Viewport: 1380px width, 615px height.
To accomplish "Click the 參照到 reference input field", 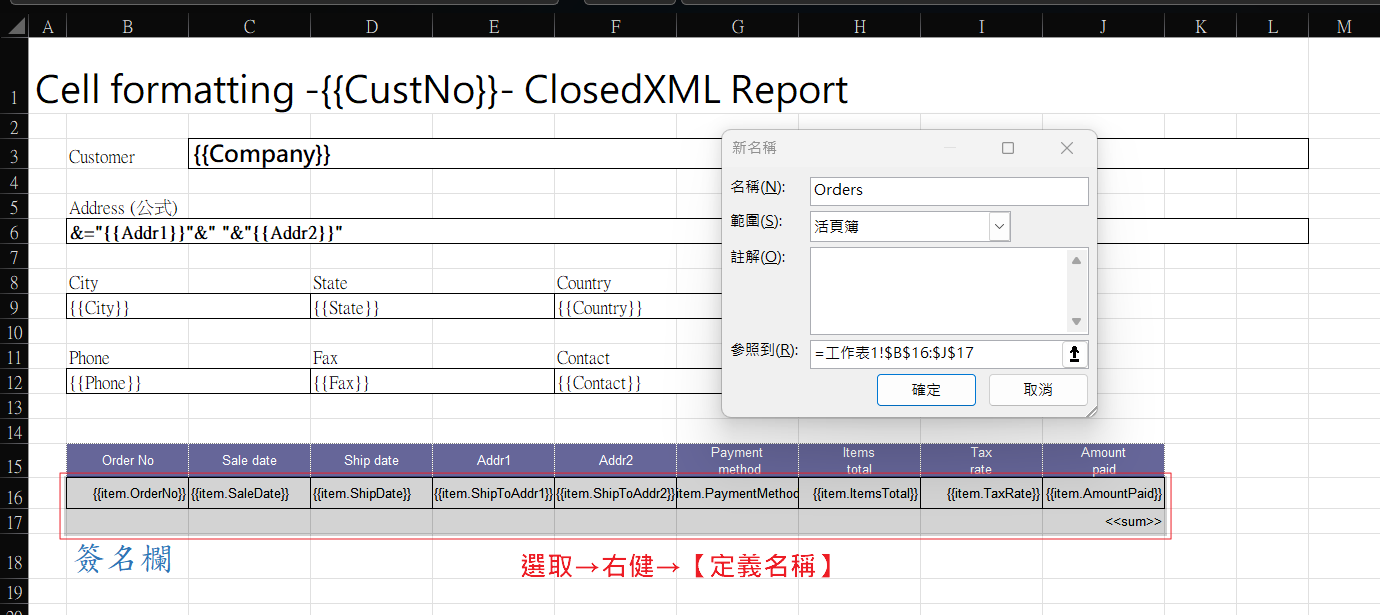I will coord(935,353).
